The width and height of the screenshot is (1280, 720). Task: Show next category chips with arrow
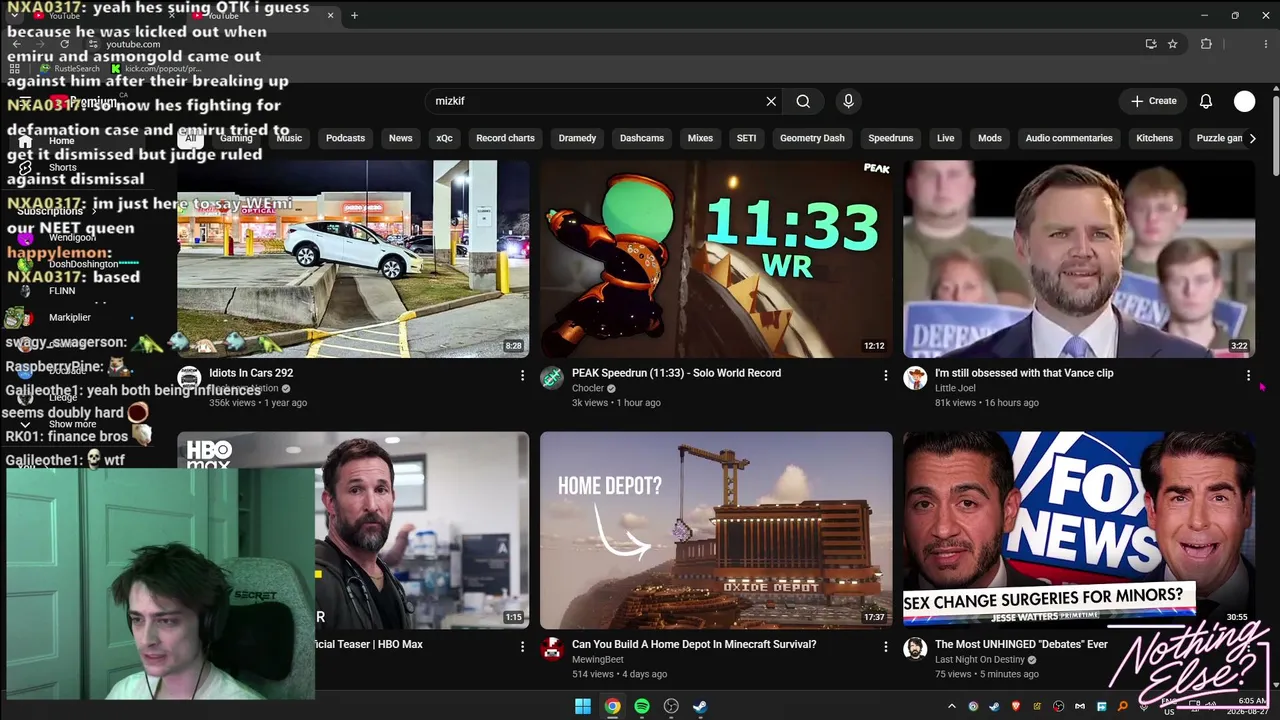tap(1252, 138)
